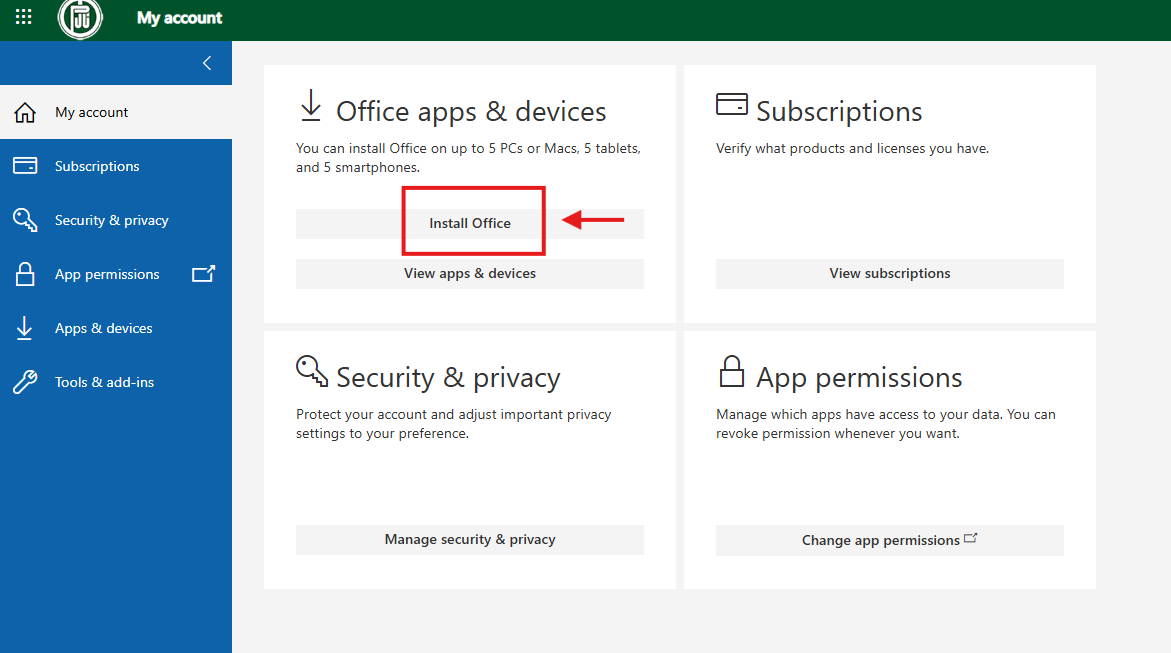
Task: Click the card icon beside sidebar Subscriptions
Action: tap(25, 166)
